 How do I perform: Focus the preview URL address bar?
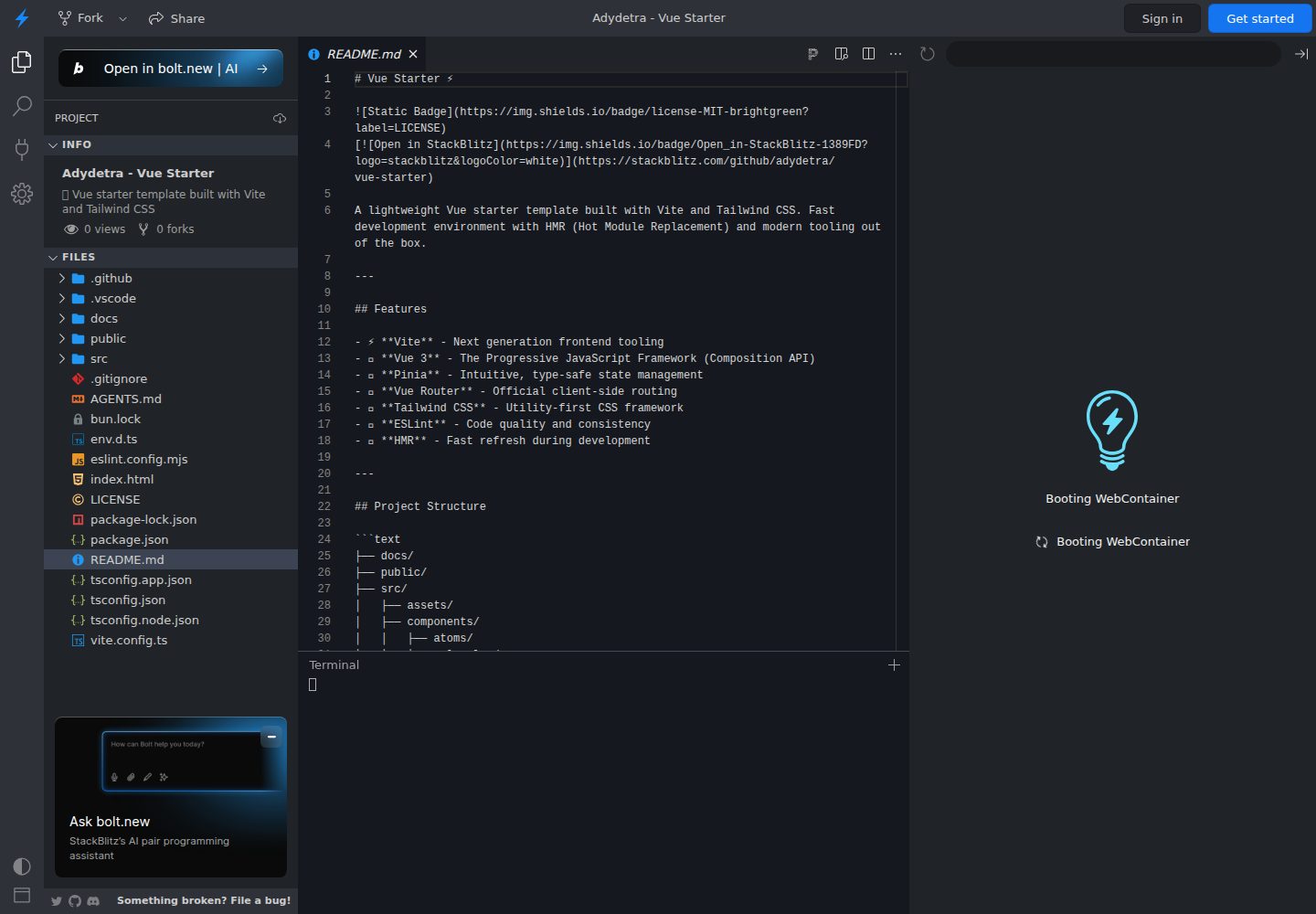(x=1113, y=54)
